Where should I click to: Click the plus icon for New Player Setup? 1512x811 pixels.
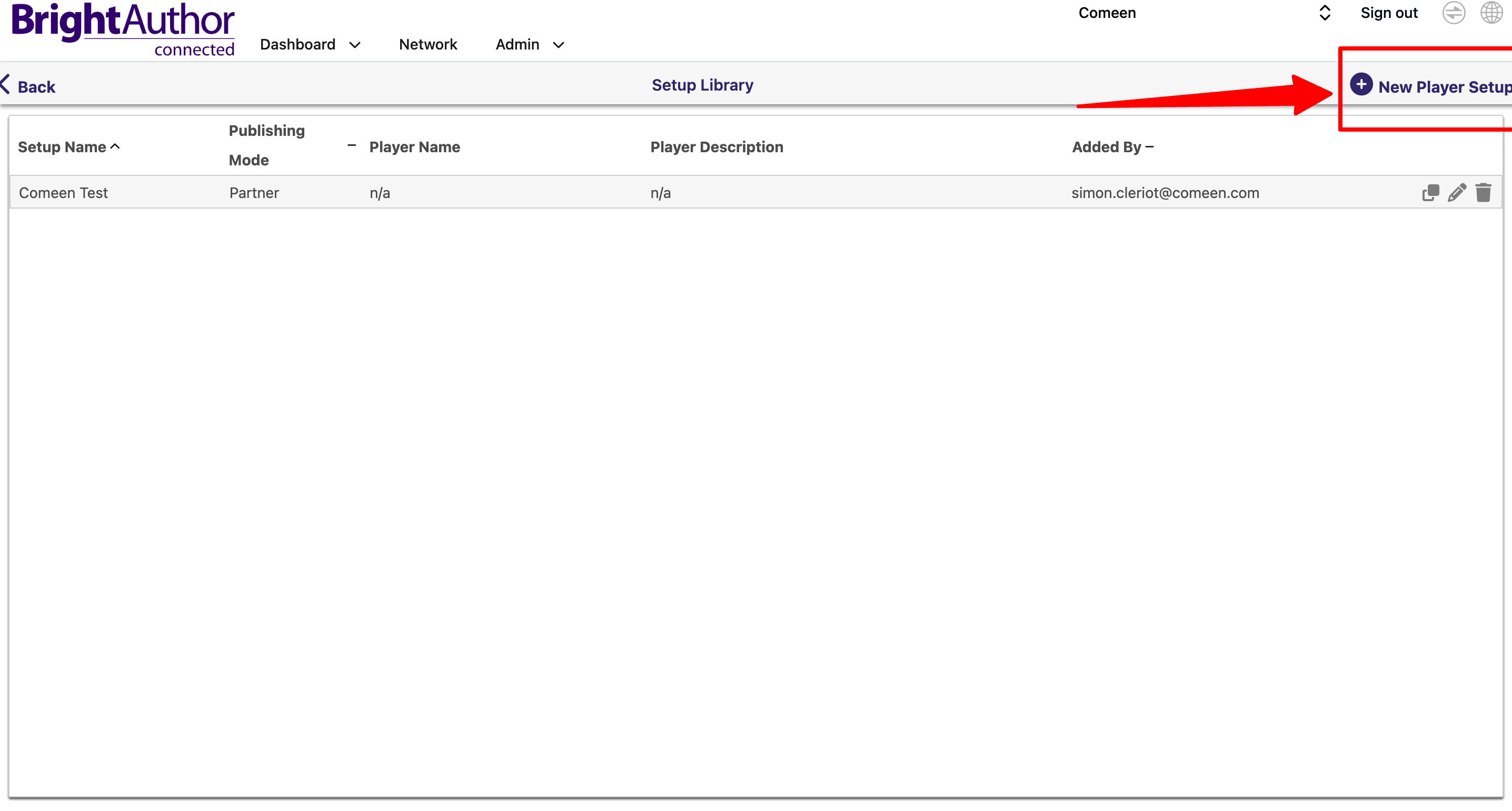[x=1360, y=85]
